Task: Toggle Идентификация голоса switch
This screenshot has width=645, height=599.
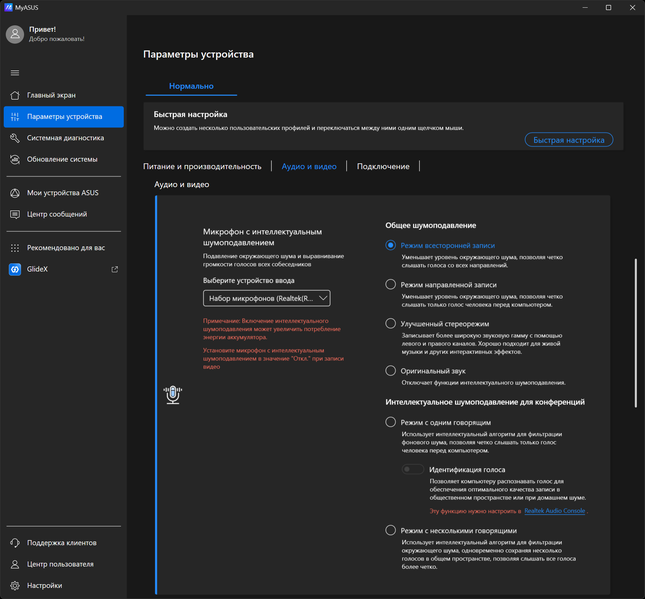Action: pyautogui.click(x=411, y=469)
